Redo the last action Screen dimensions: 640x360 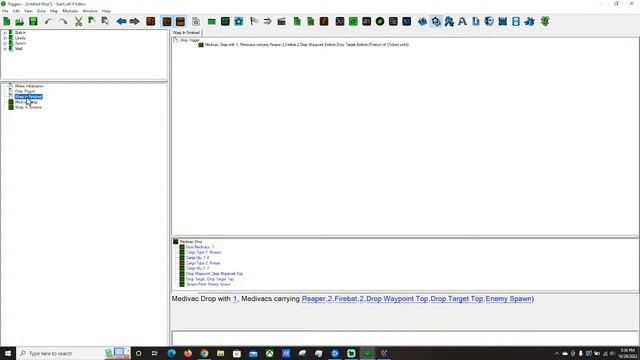63,21
